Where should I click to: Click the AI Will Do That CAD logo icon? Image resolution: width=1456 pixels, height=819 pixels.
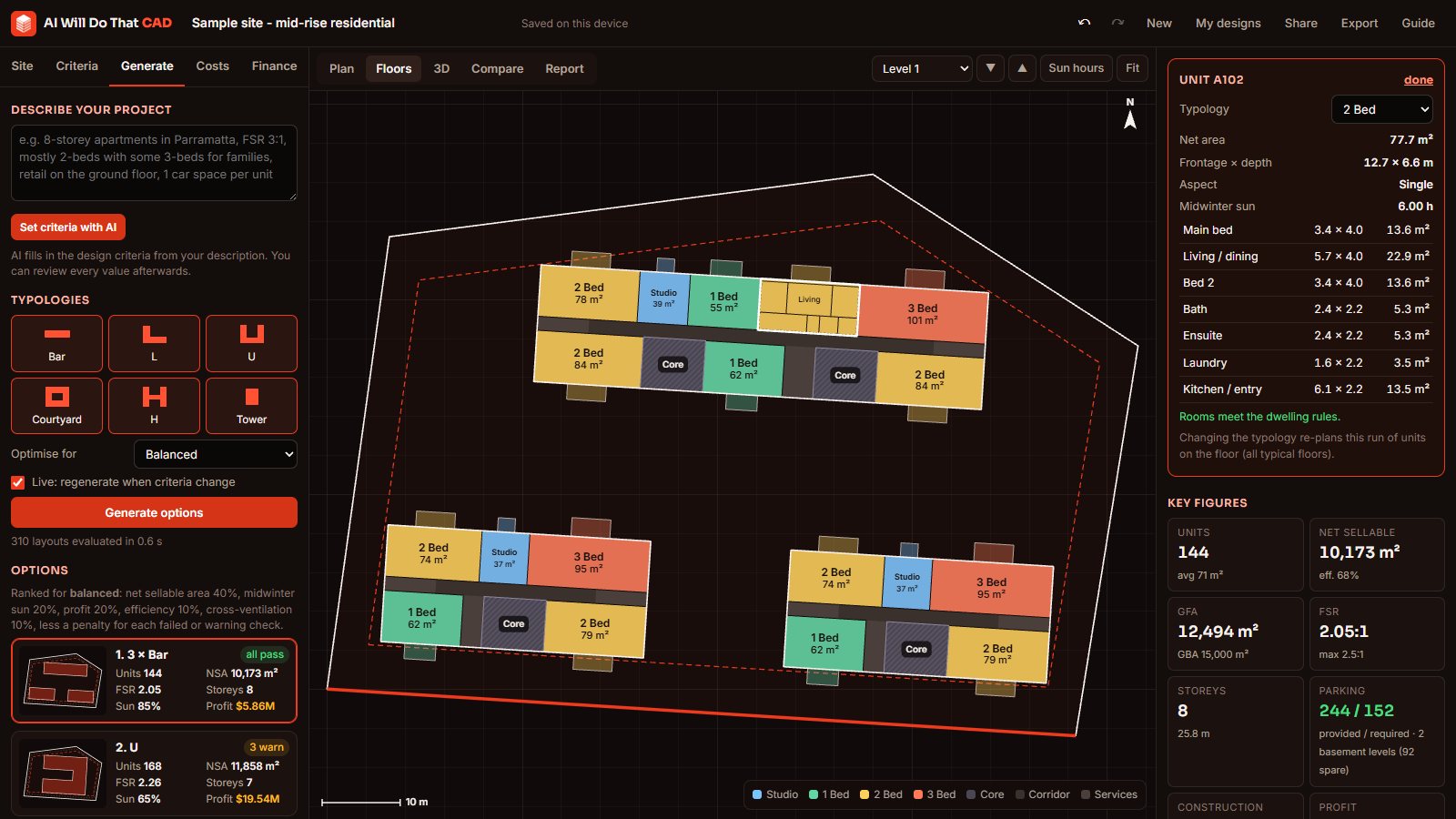pos(24,23)
